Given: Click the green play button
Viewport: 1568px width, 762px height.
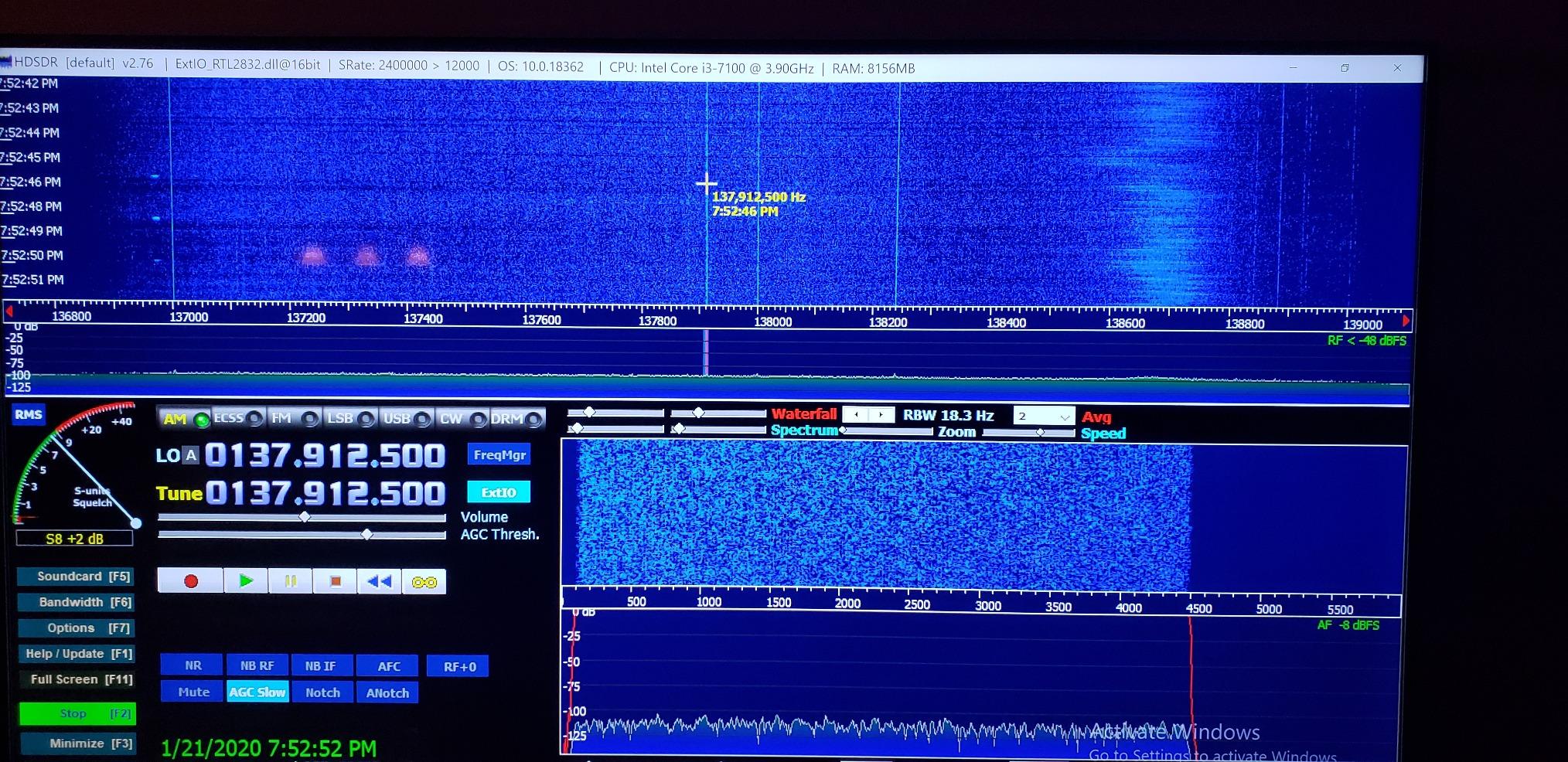Looking at the screenshot, I should pos(246,581).
